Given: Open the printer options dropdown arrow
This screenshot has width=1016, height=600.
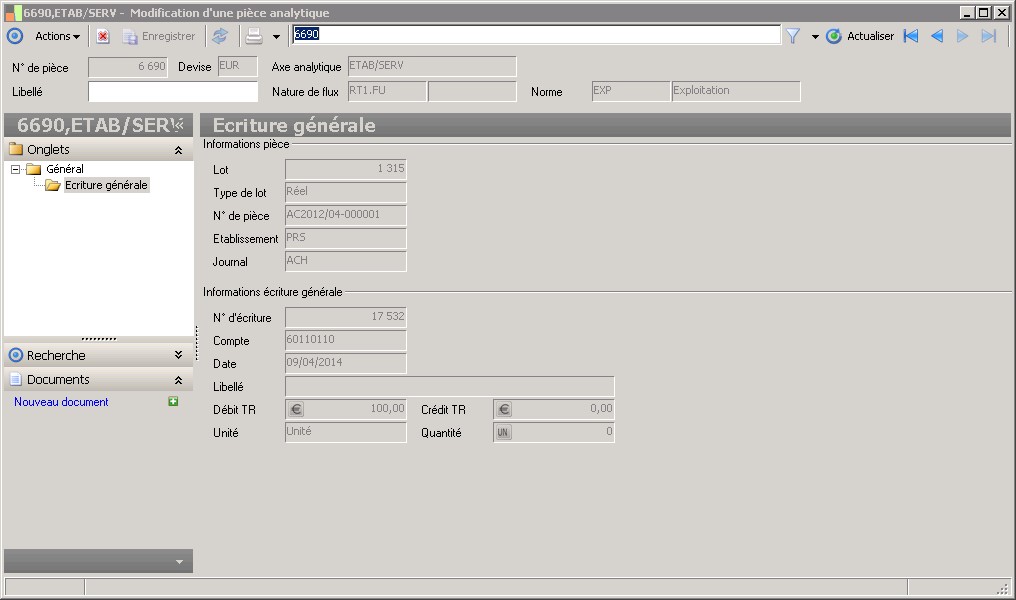Looking at the screenshot, I should tap(276, 36).
